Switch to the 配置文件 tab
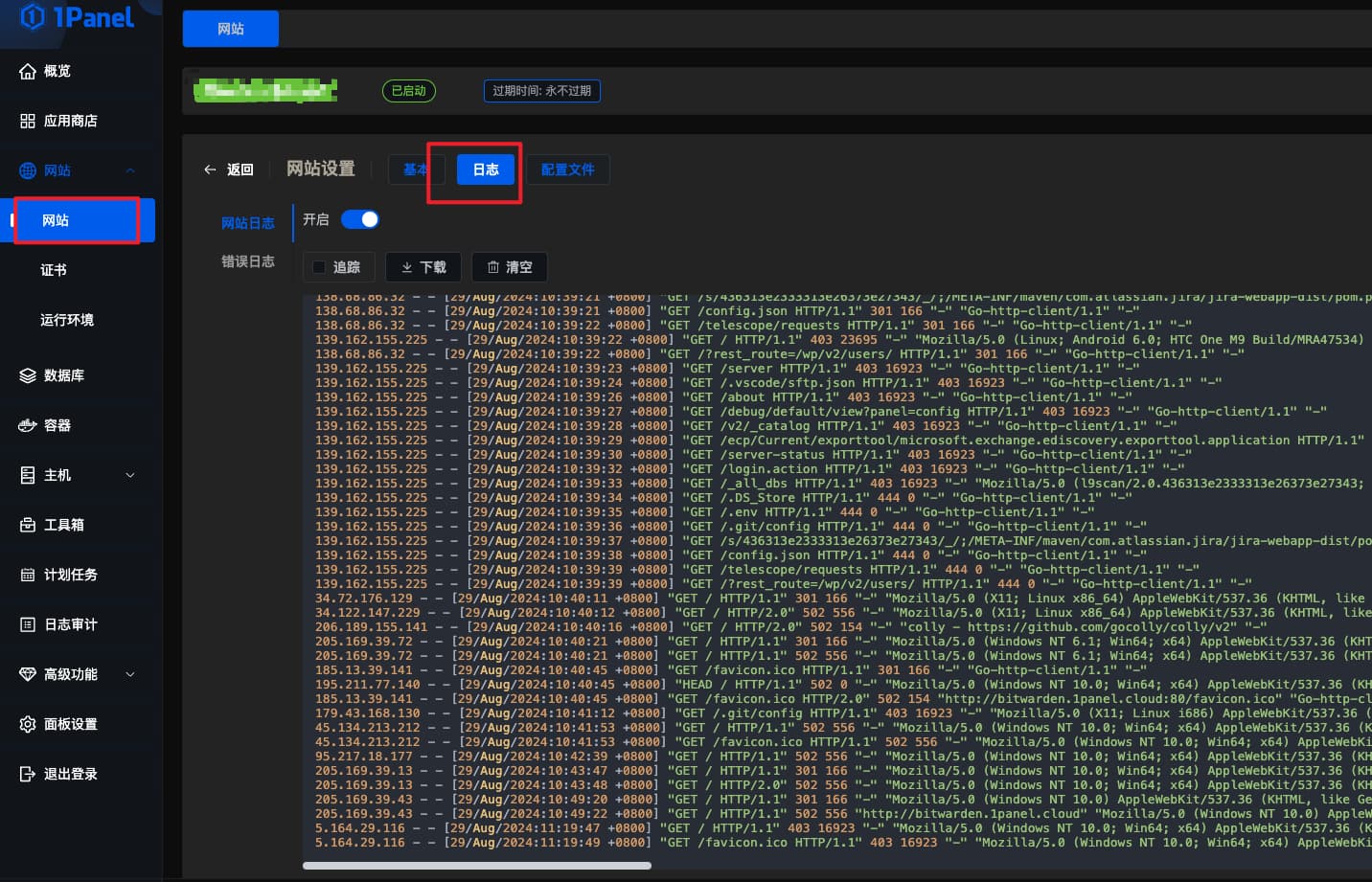 pos(568,170)
